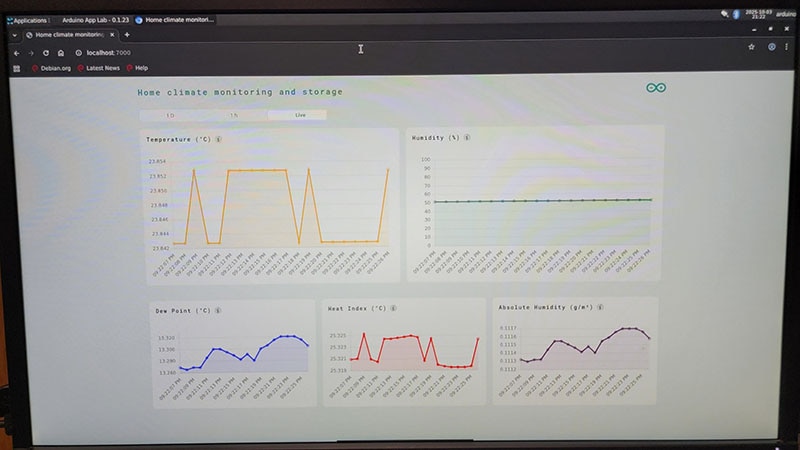Select the Live time range option
The width and height of the screenshot is (800, 450).
(299, 115)
